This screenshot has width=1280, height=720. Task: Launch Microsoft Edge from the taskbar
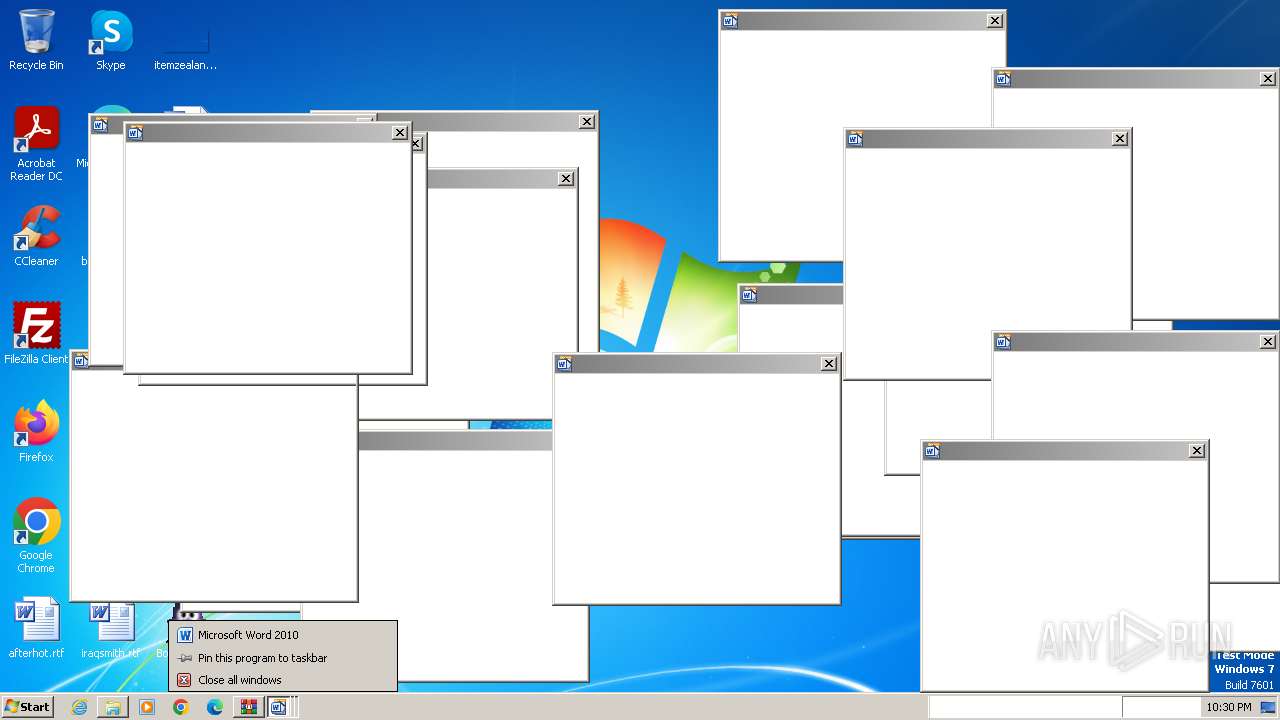click(x=215, y=707)
